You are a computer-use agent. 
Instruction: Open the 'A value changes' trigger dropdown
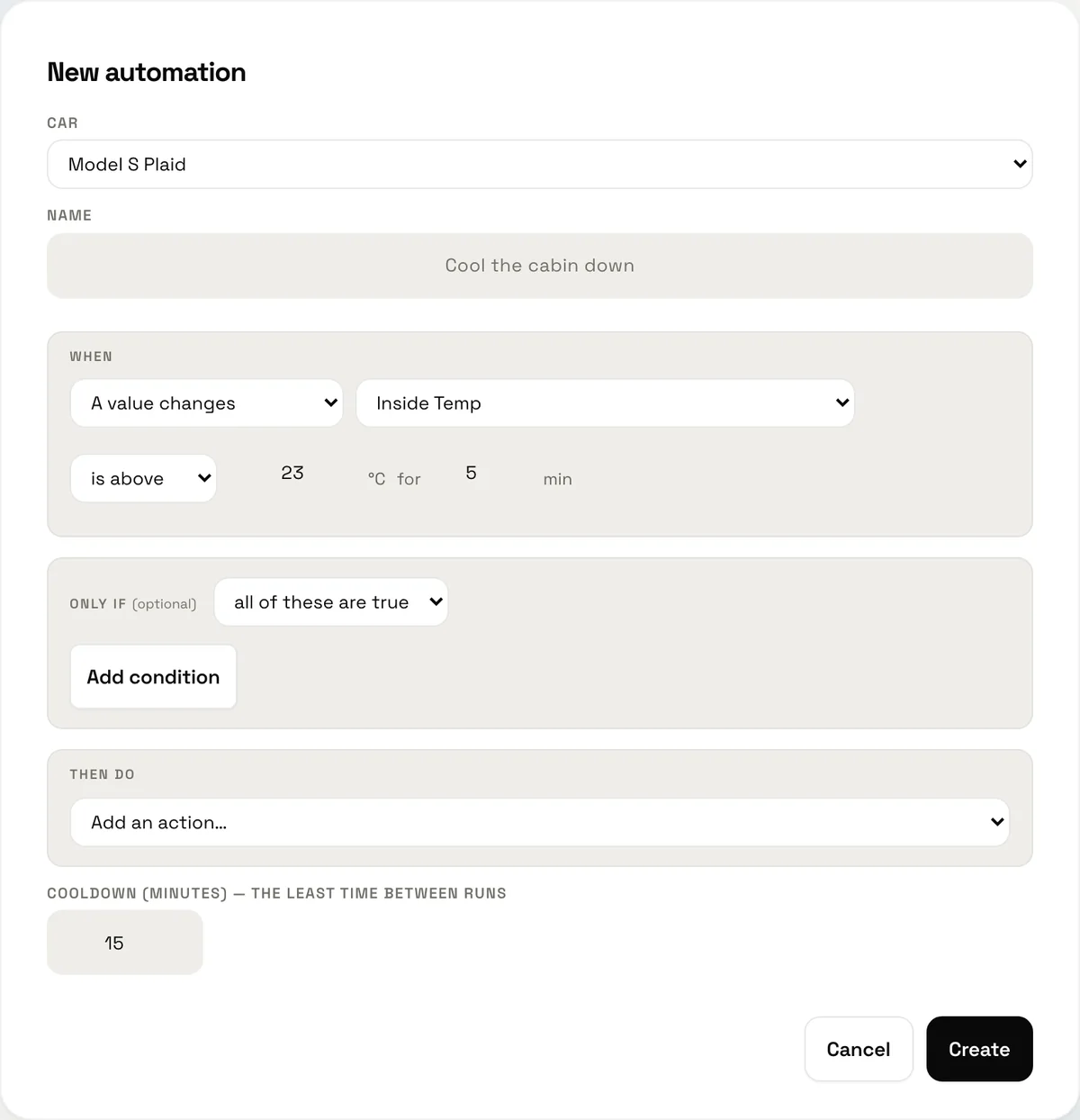[x=207, y=403]
